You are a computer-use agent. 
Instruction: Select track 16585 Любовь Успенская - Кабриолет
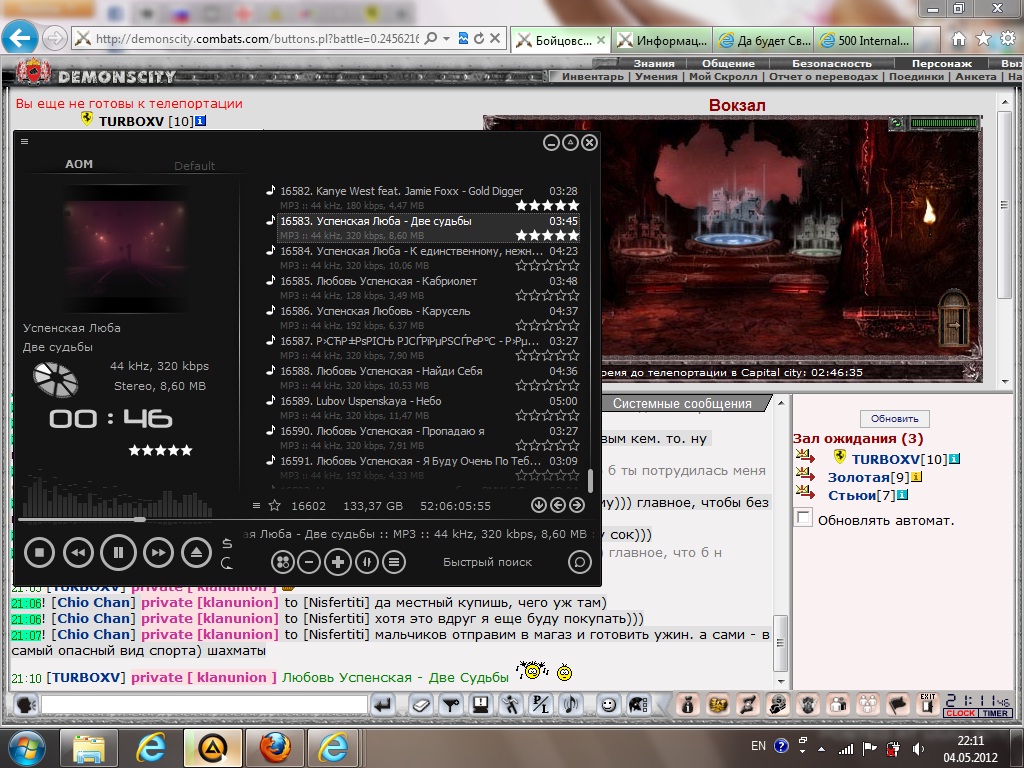(x=428, y=288)
